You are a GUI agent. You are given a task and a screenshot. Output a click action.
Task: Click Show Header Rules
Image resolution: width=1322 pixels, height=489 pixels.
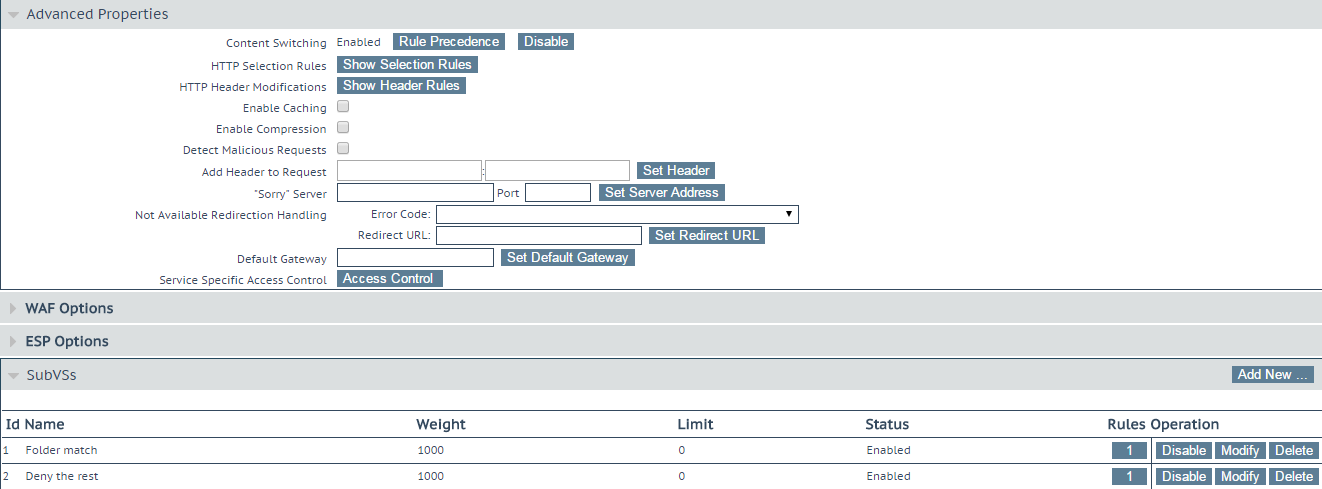tap(401, 85)
